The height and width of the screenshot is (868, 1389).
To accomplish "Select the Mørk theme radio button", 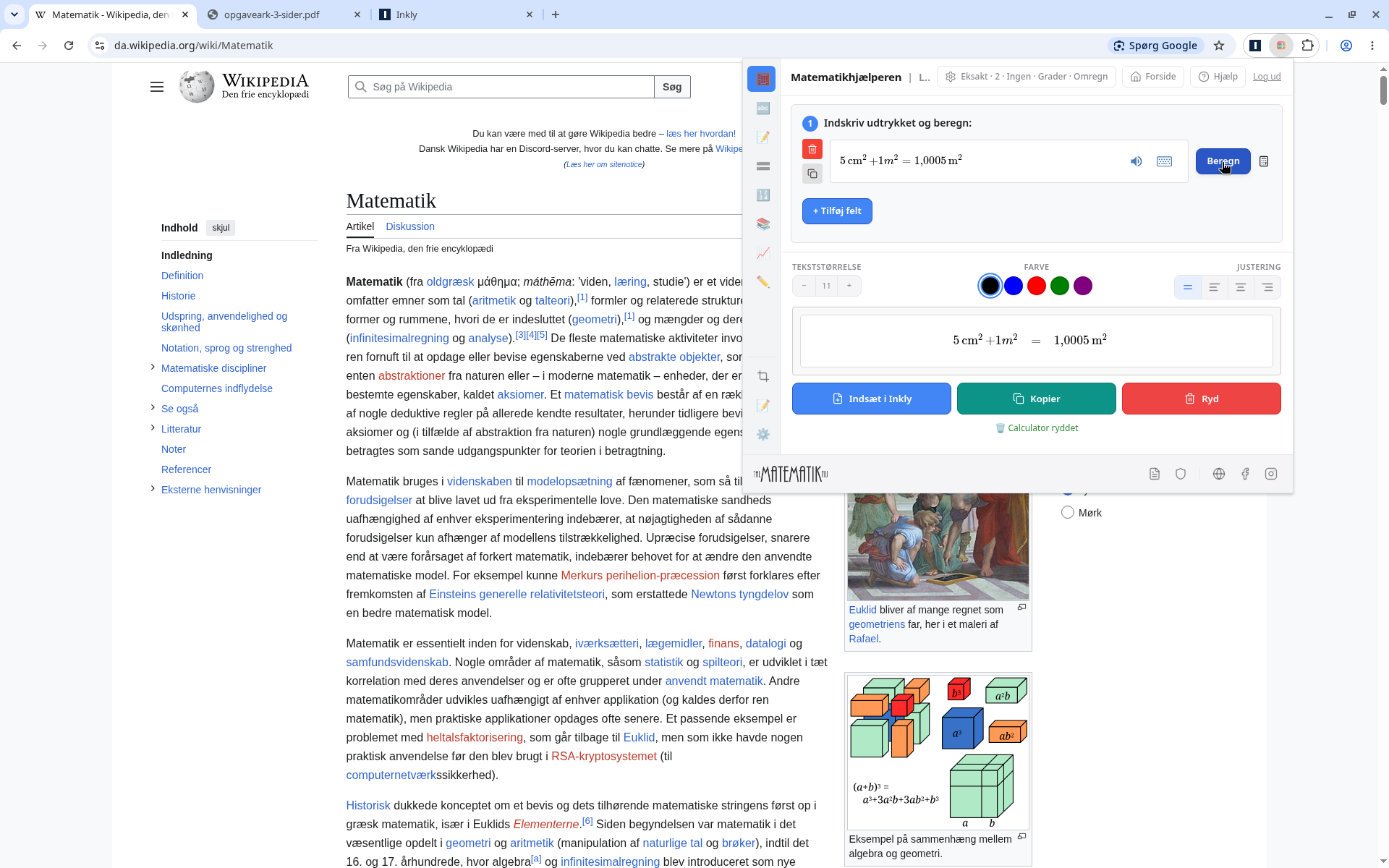I will click(x=1068, y=513).
